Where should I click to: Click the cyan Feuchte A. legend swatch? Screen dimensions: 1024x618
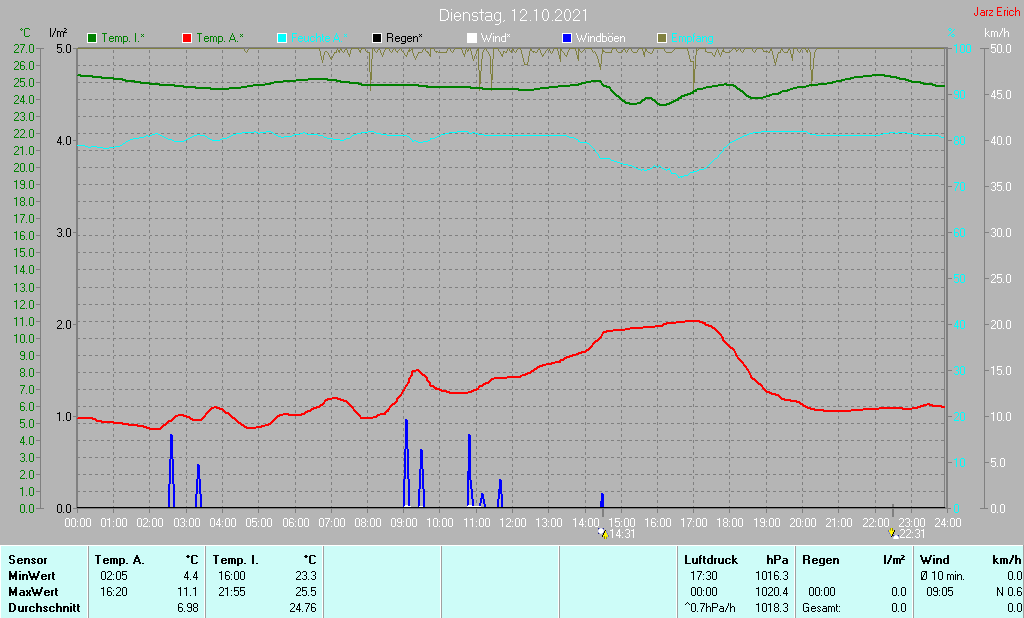coord(282,38)
